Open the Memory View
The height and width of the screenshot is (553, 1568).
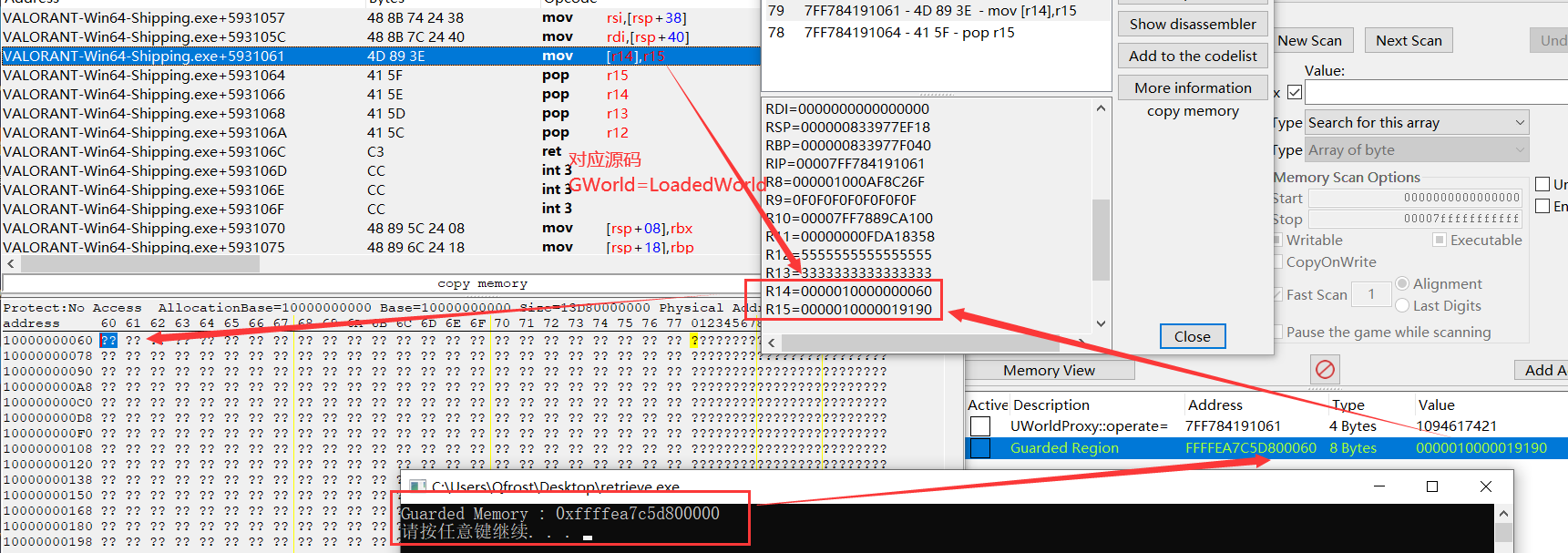tap(1050, 370)
